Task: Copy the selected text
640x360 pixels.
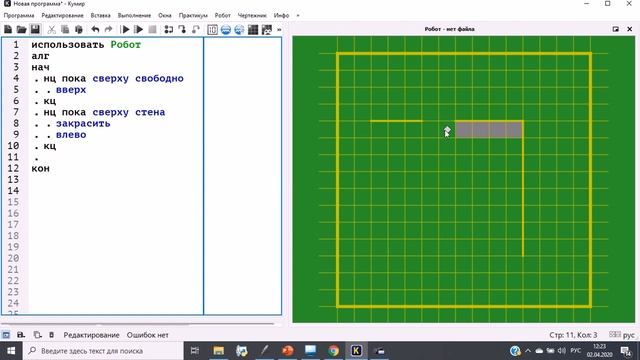Action: point(65,29)
